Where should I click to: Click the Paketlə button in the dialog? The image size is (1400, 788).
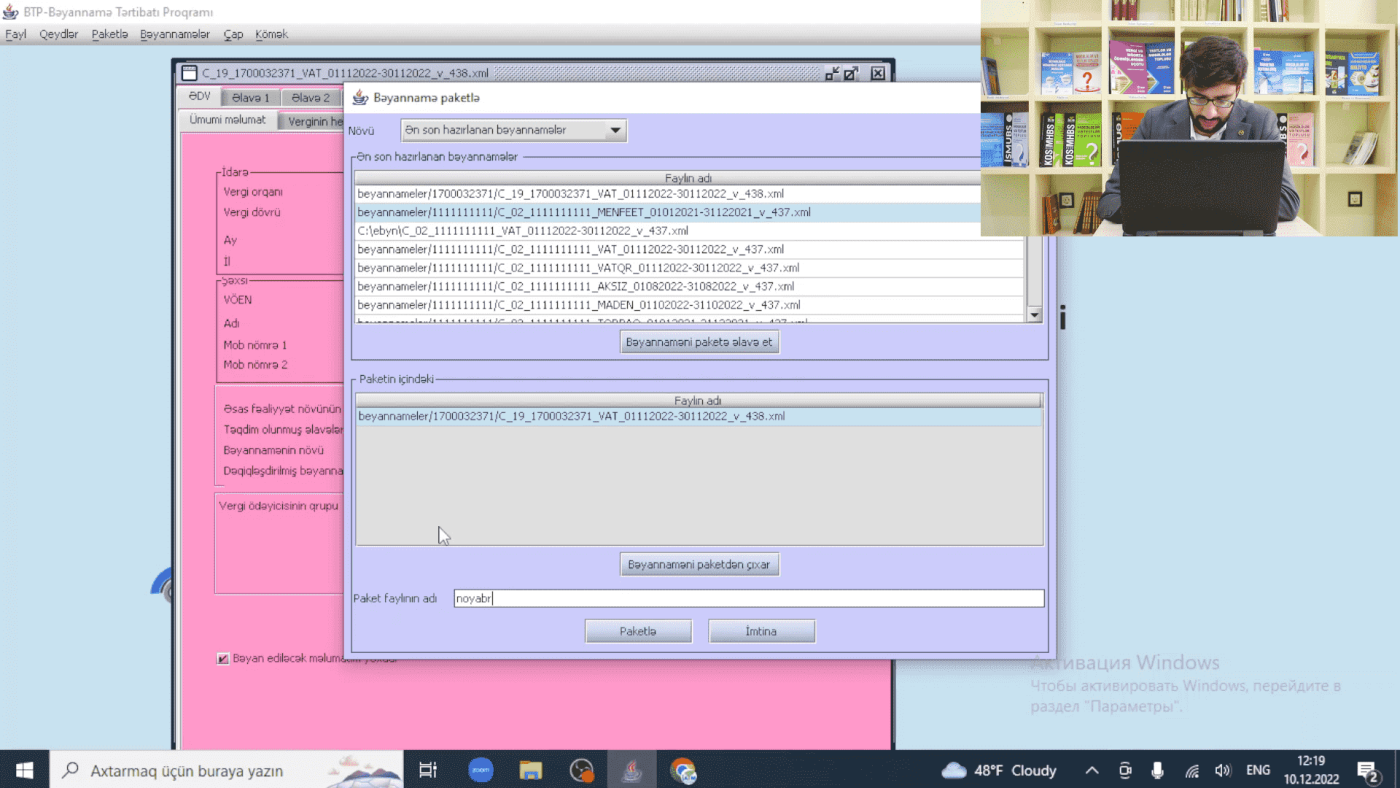click(638, 631)
